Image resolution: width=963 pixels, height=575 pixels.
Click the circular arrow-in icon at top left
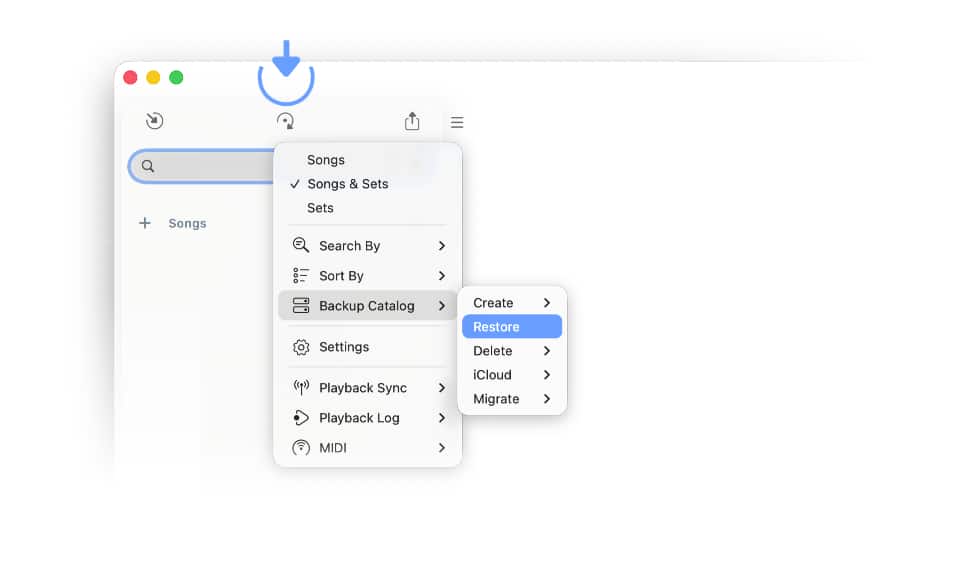click(154, 121)
